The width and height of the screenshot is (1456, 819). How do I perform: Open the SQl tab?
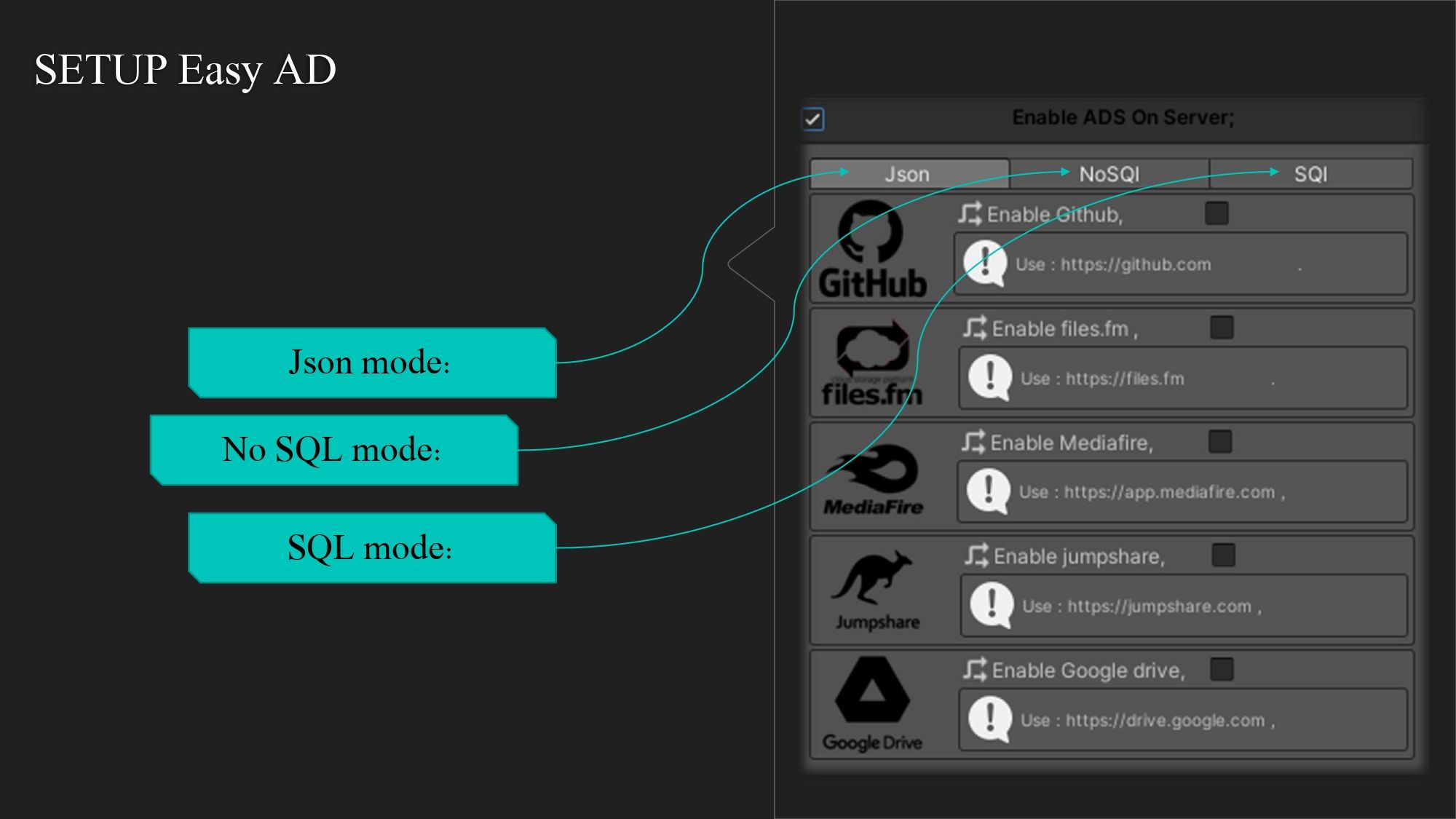pos(1310,175)
